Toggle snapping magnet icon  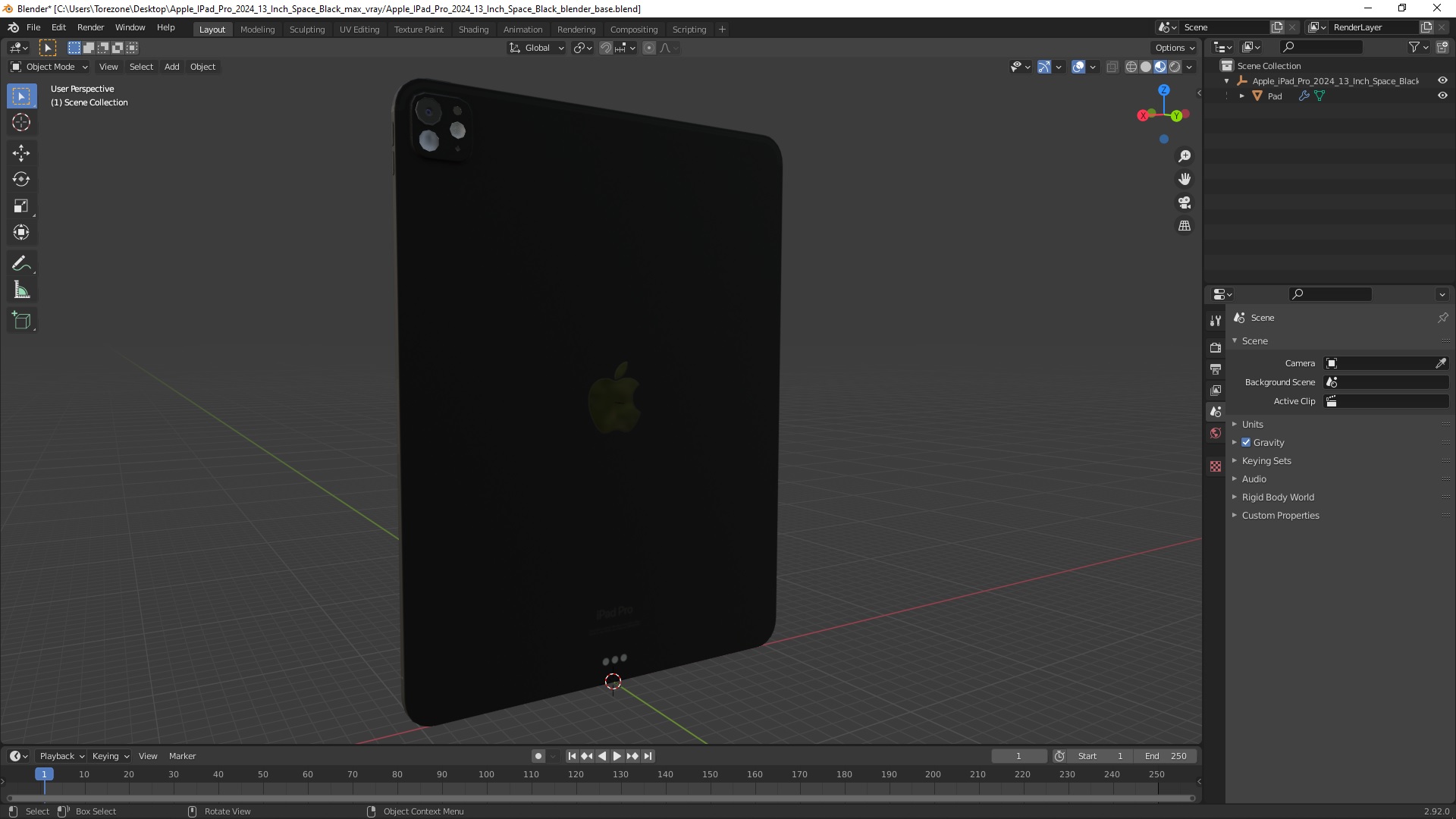click(606, 48)
